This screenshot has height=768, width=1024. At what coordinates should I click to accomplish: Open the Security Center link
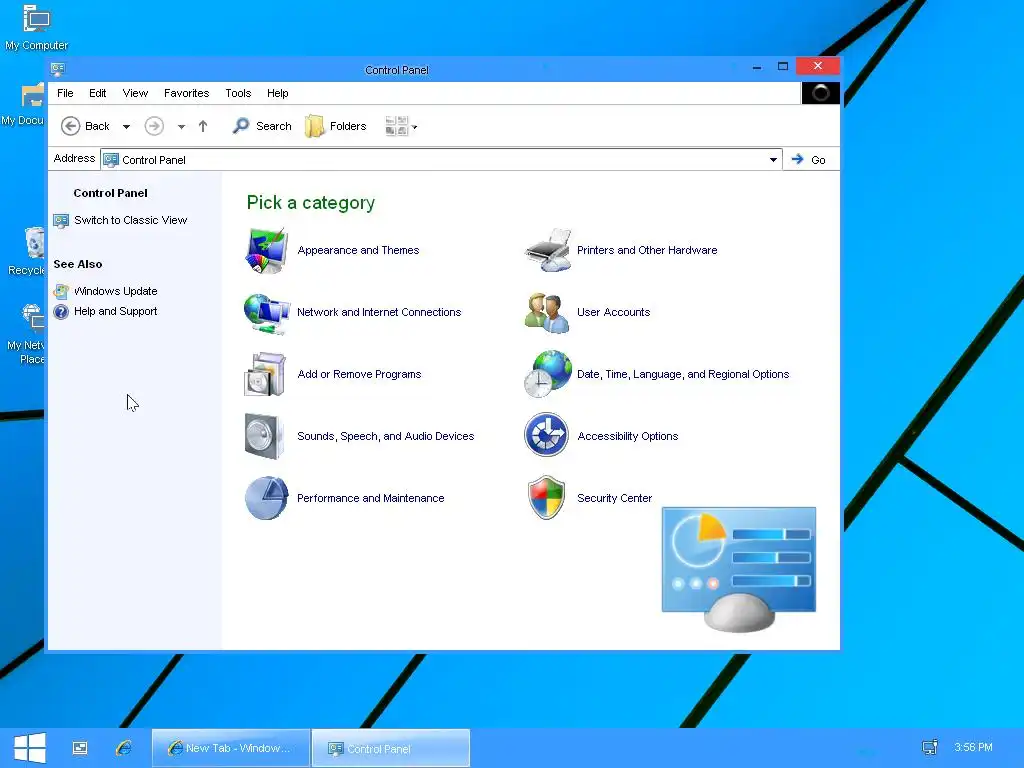(x=615, y=498)
